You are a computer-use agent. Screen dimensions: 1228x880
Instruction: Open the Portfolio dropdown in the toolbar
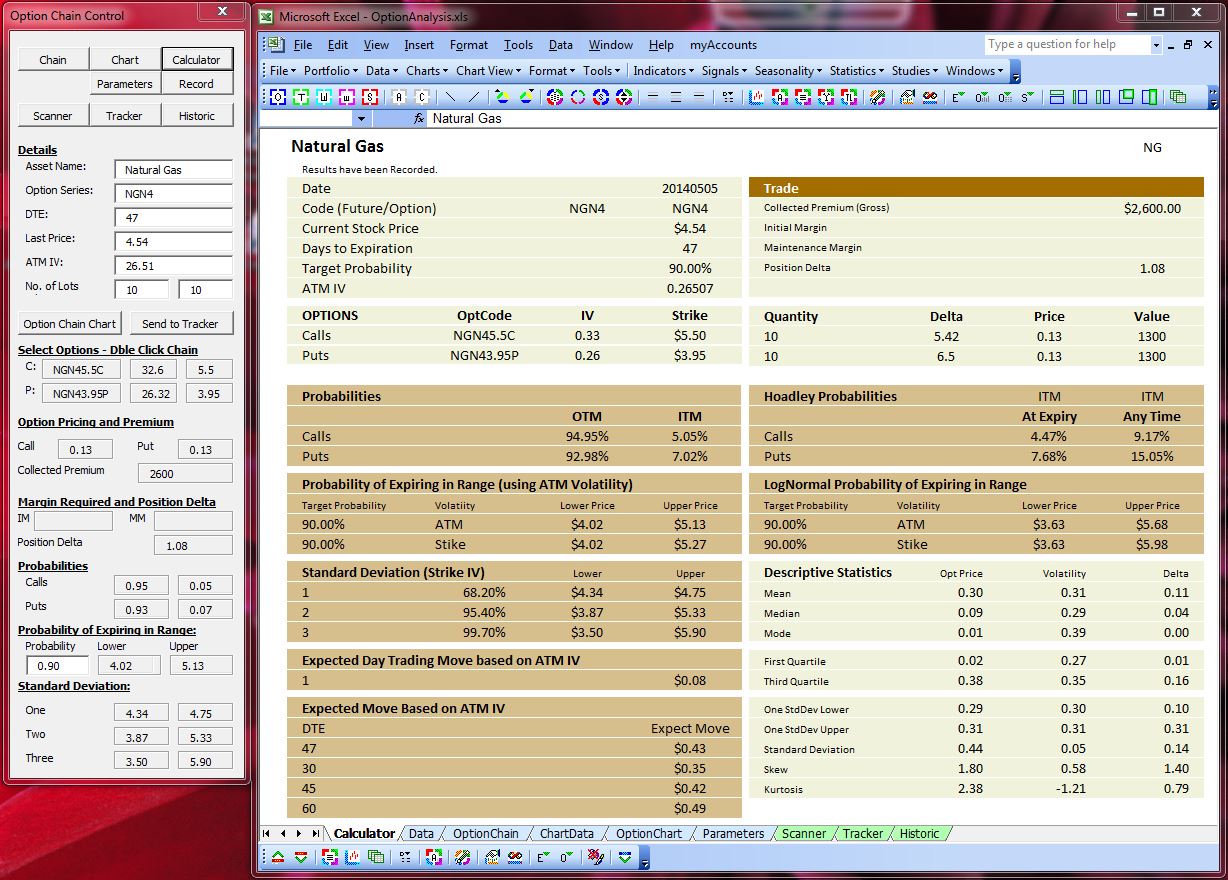tap(331, 71)
